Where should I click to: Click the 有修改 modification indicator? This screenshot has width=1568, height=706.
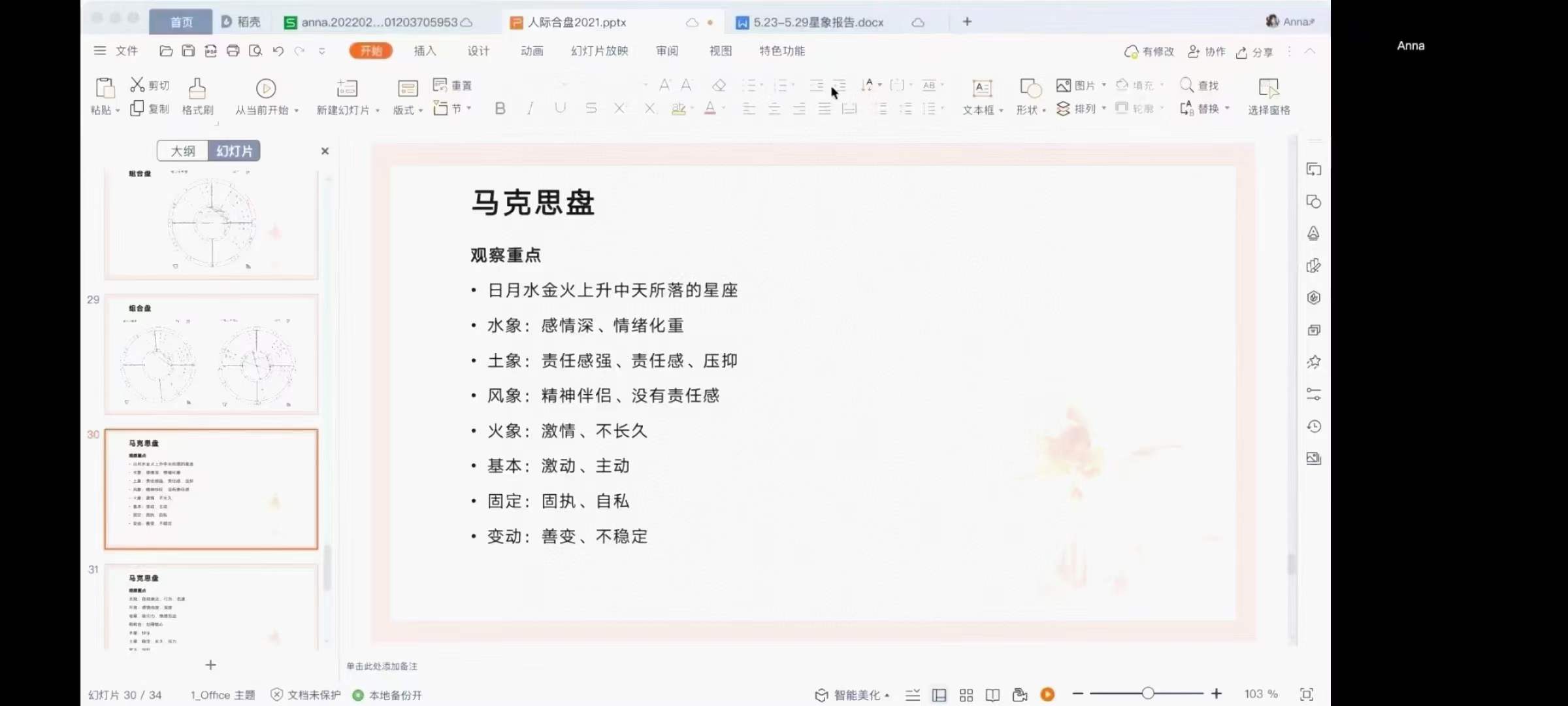coord(1149,52)
